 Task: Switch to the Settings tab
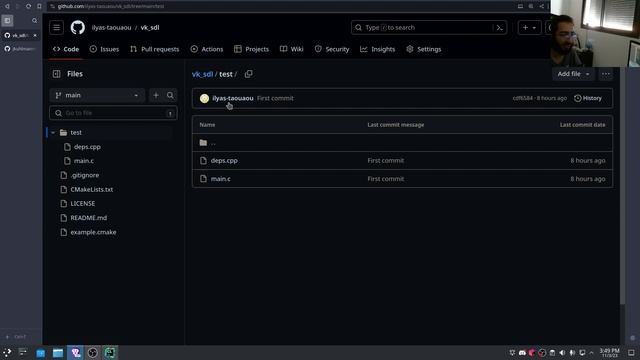(x=424, y=49)
